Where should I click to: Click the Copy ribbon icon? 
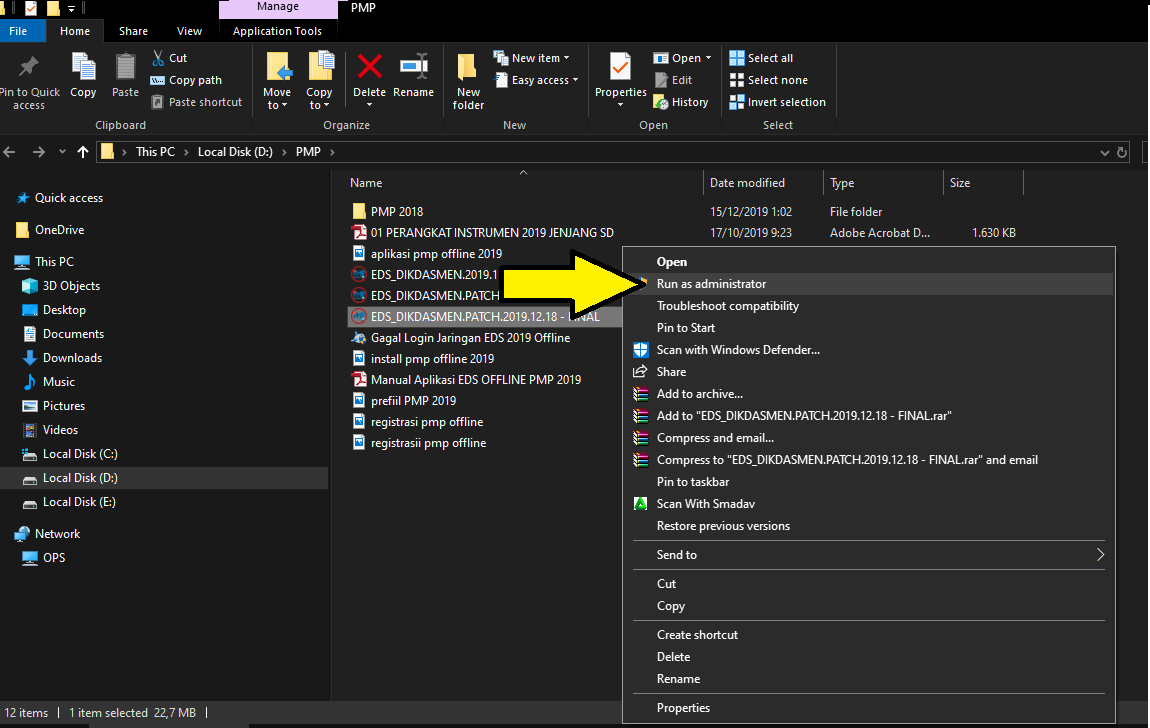pos(83,67)
